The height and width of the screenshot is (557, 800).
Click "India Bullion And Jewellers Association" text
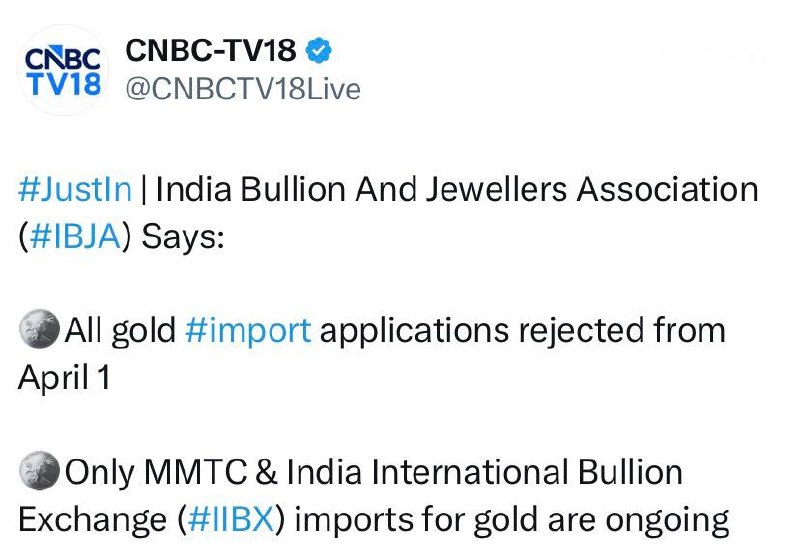(x=457, y=188)
